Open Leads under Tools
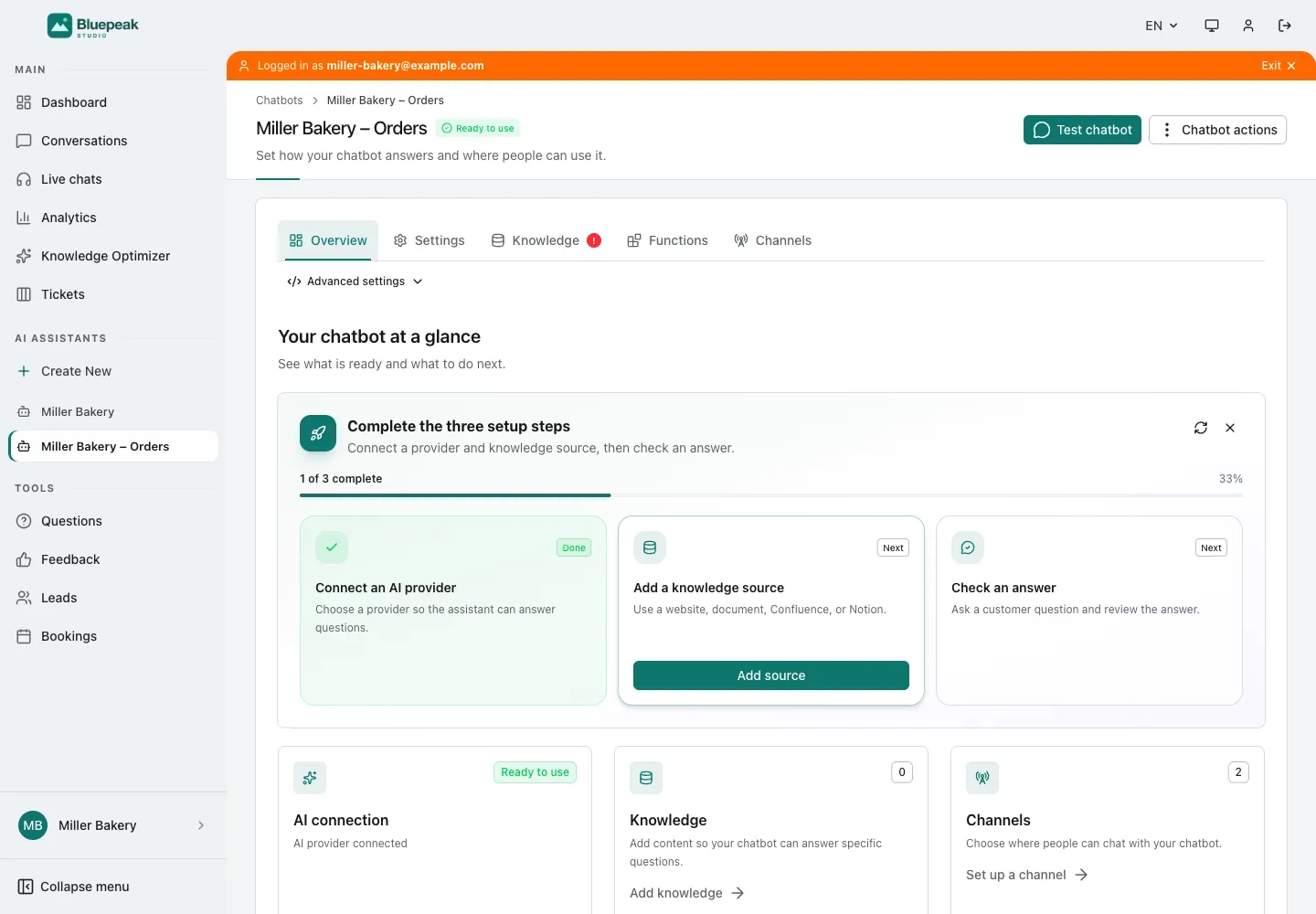Screen dimensions: 1316x914 113,598
